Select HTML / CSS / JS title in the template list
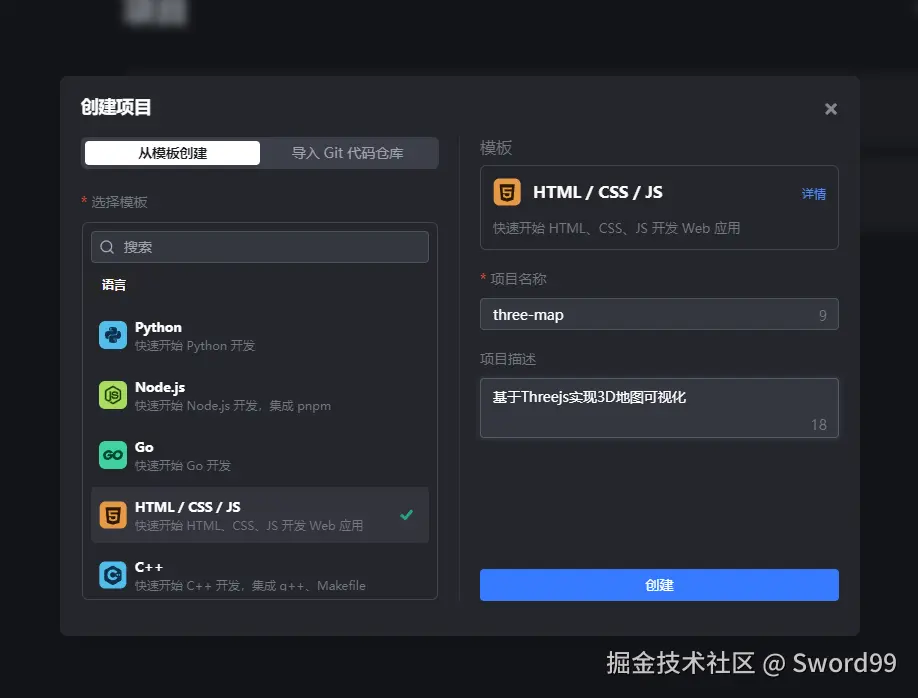This screenshot has height=698, width=918. 187,507
